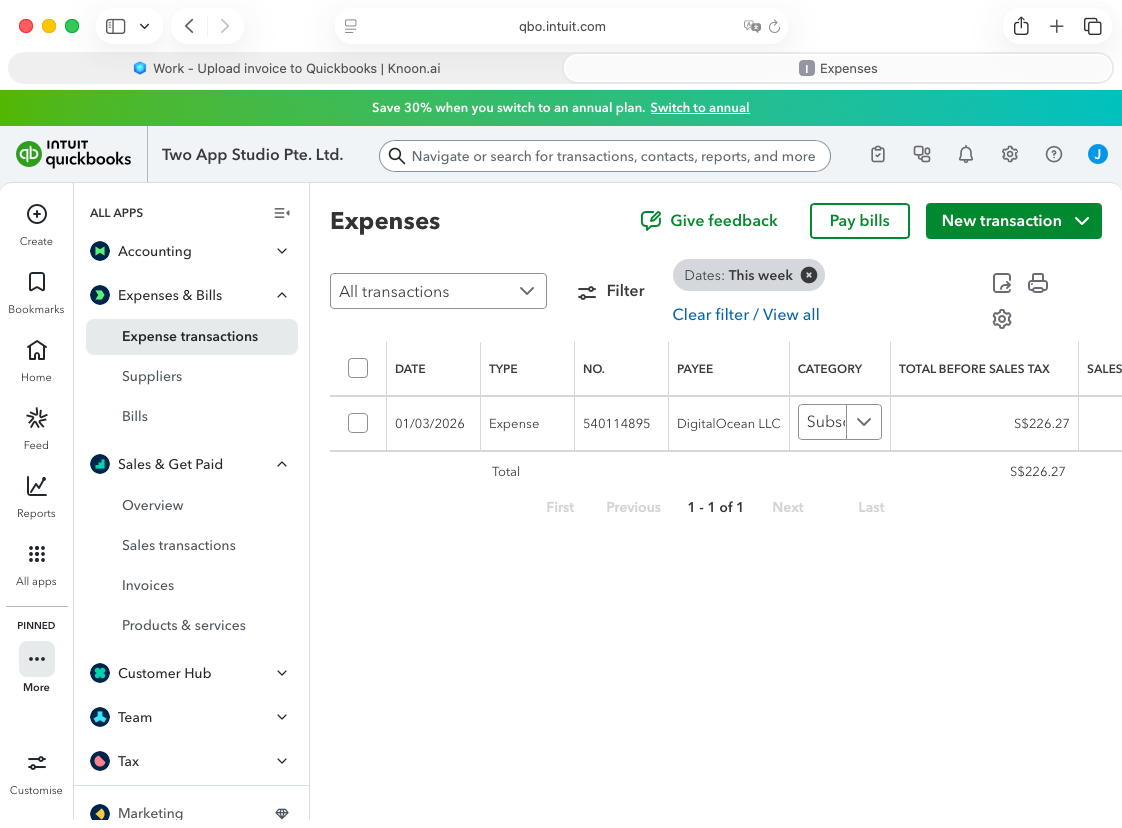Open QuickBooks notifications bell

[x=965, y=154]
